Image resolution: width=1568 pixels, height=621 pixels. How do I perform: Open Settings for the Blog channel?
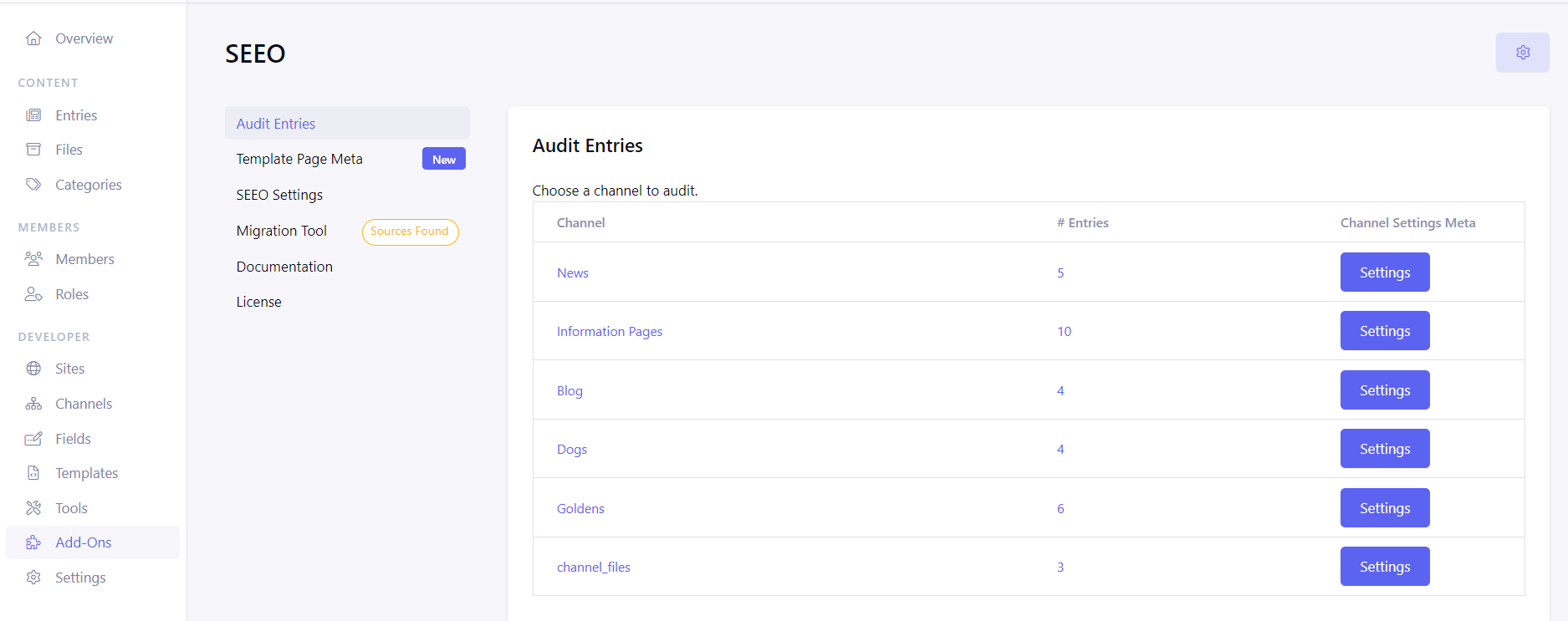(1385, 390)
